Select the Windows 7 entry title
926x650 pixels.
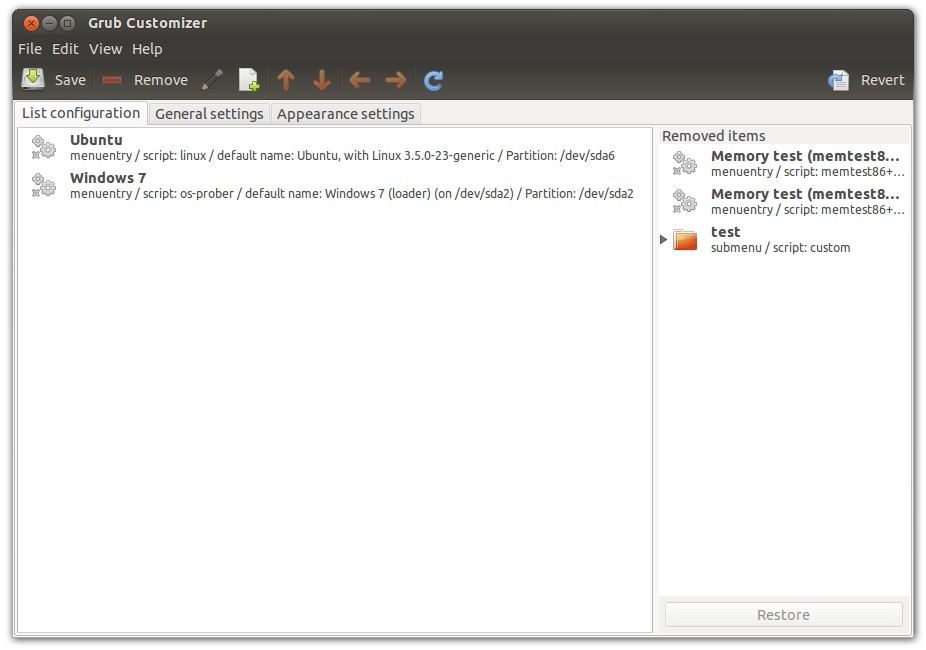pos(108,178)
